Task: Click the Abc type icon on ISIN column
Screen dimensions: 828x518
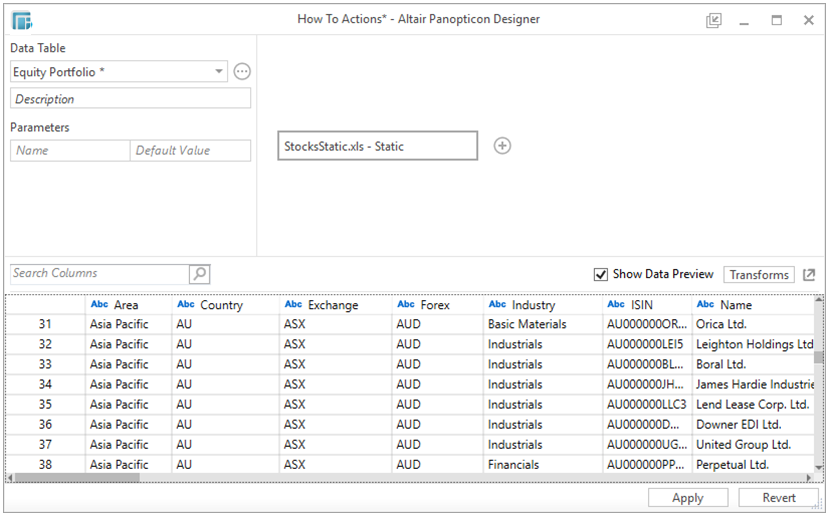Action: coord(616,304)
